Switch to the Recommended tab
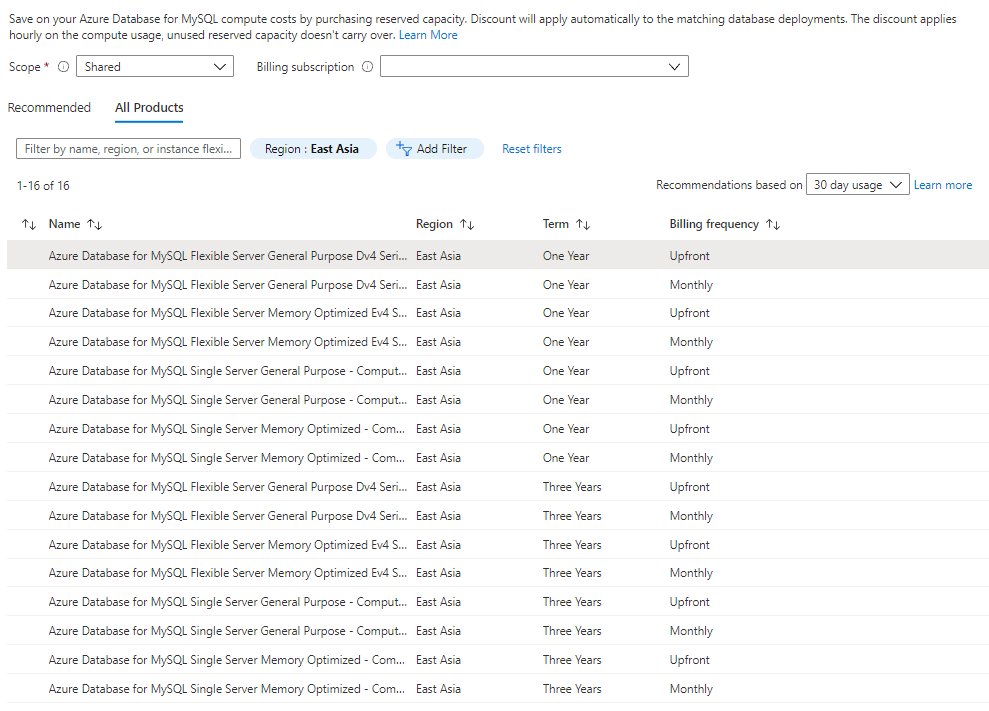This screenshot has height=711, width=989. click(49, 107)
